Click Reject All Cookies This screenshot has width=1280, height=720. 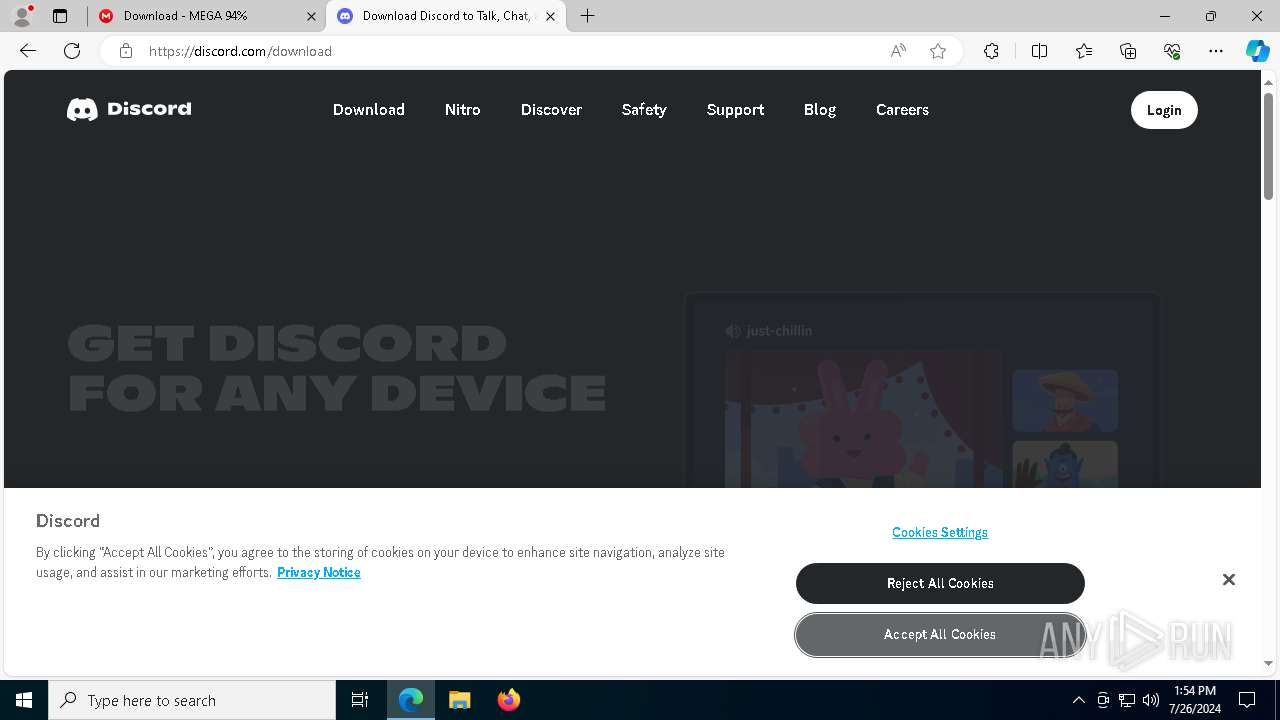tap(940, 583)
